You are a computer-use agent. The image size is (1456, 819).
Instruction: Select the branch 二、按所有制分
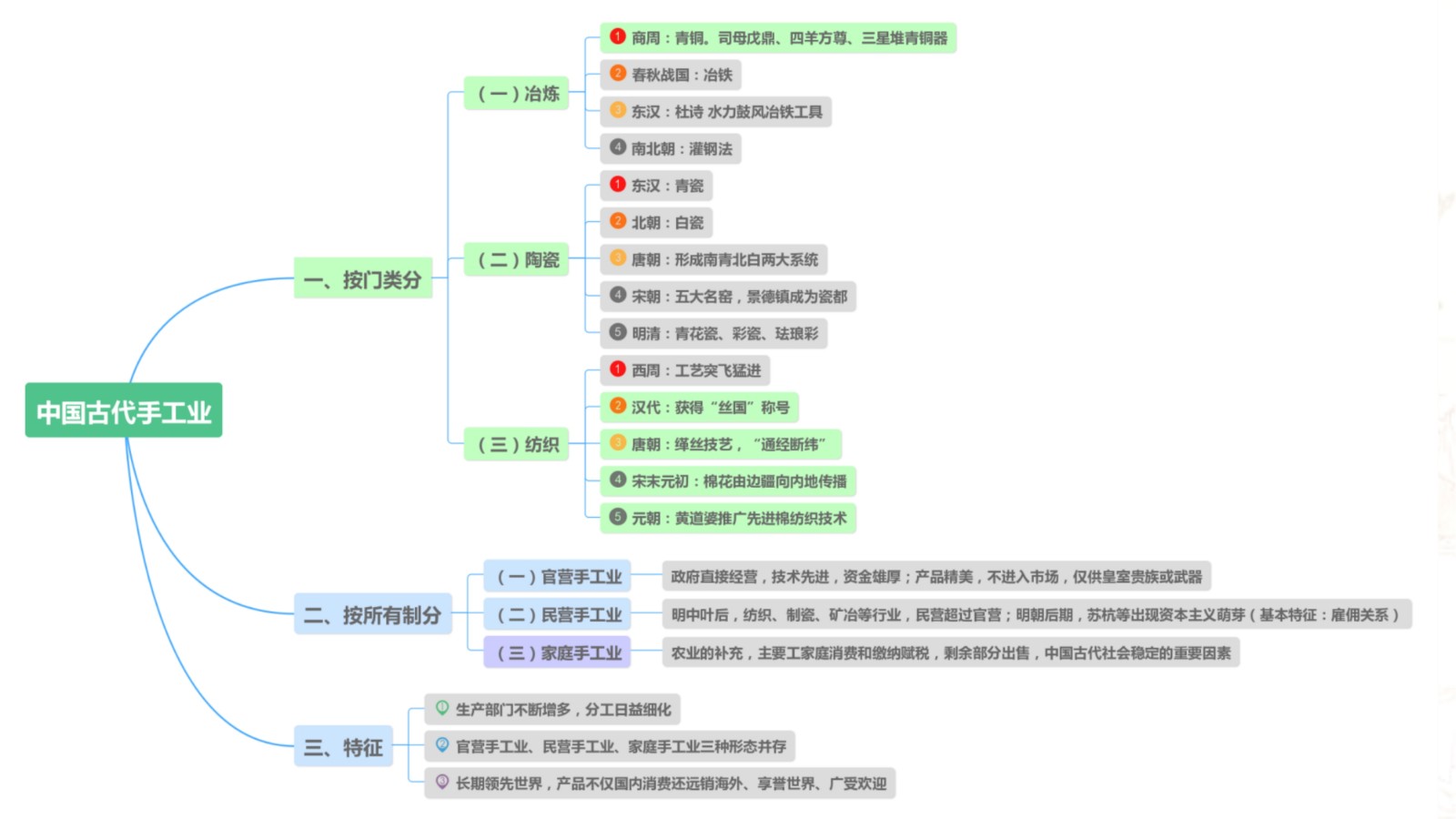coord(372,614)
